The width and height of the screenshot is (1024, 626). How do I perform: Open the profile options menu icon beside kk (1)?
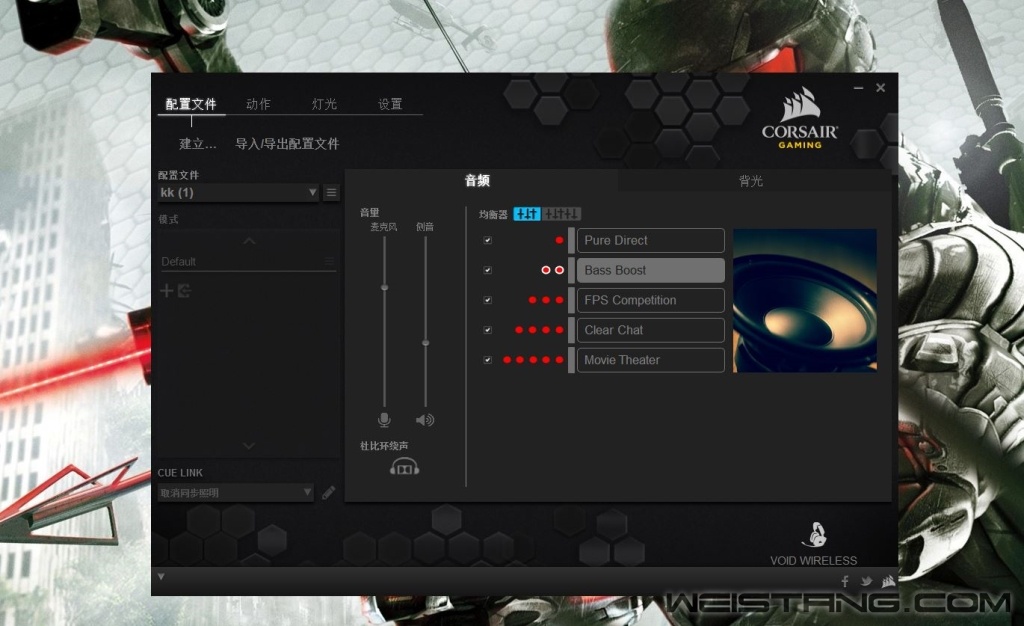click(331, 193)
